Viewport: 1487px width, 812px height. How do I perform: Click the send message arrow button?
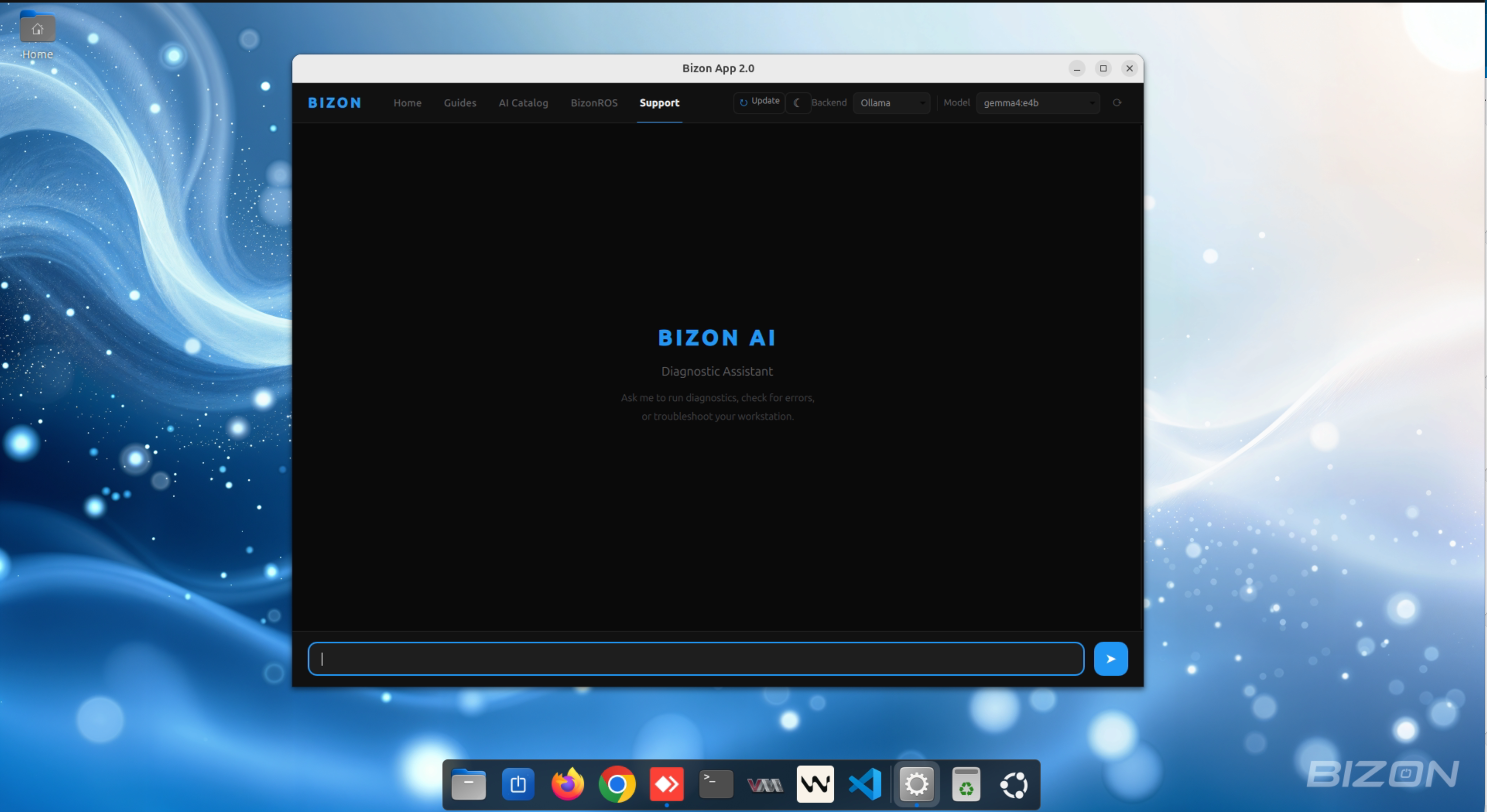1111,658
